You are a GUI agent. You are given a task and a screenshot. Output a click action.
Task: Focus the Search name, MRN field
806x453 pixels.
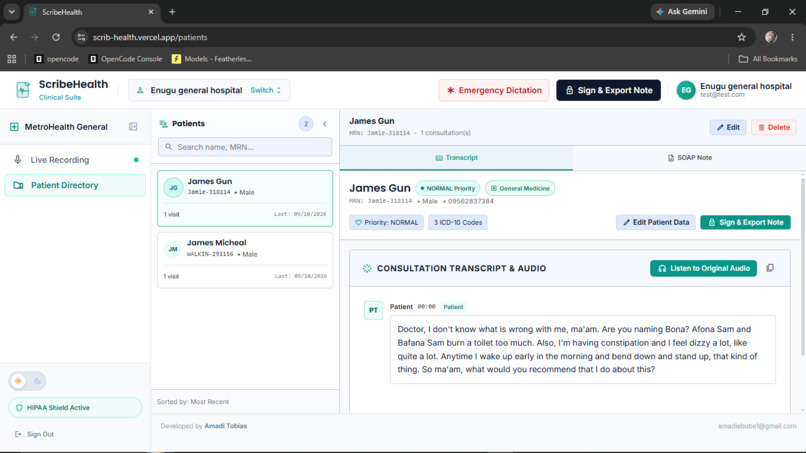pyautogui.click(x=245, y=147)
